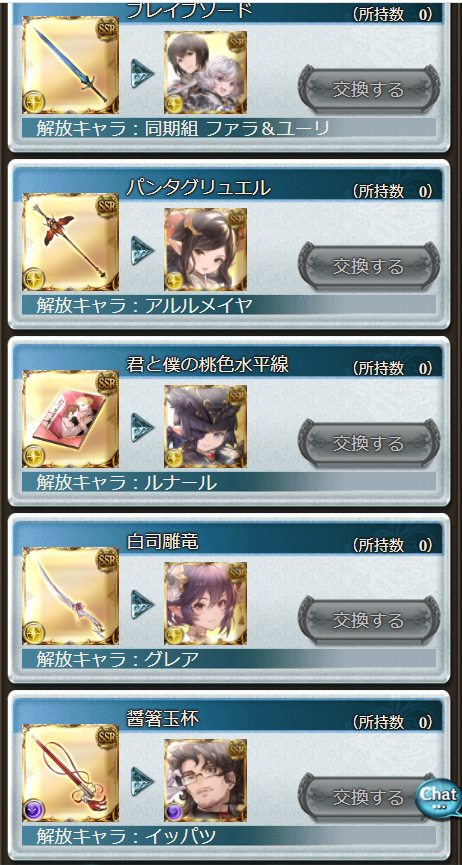View ルナール character portrait
The width and height of the screenshot is (462, 865).
point(205,426)
